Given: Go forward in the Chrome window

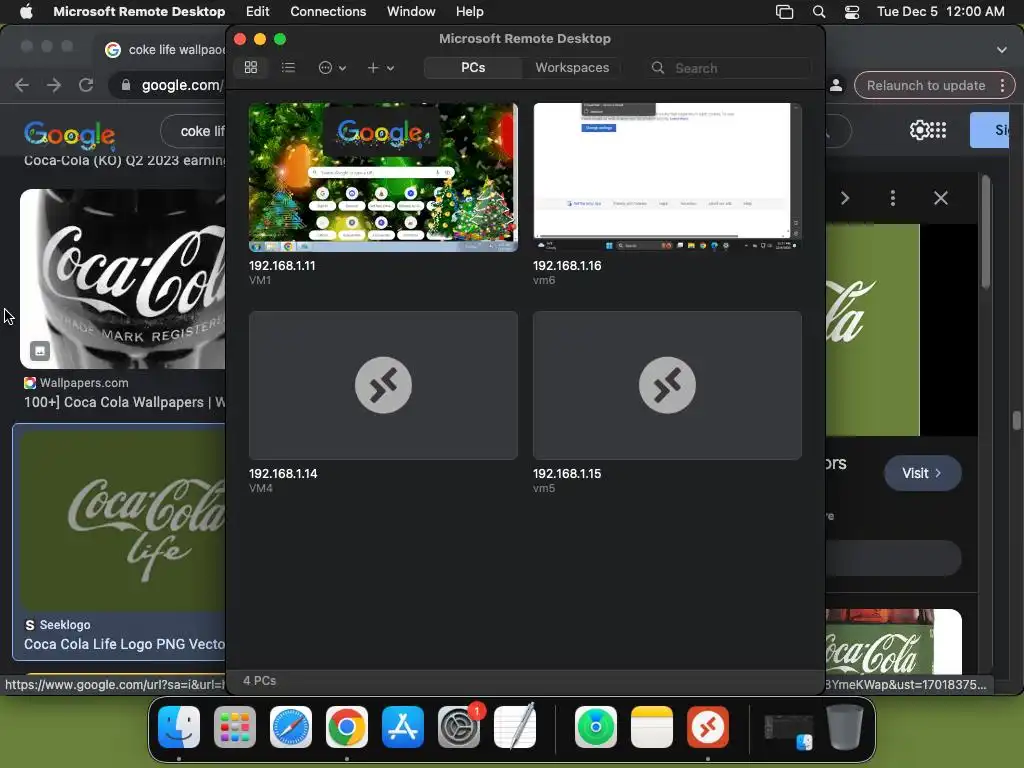Looking at the screenshot, I should click(x=54, y=85).
